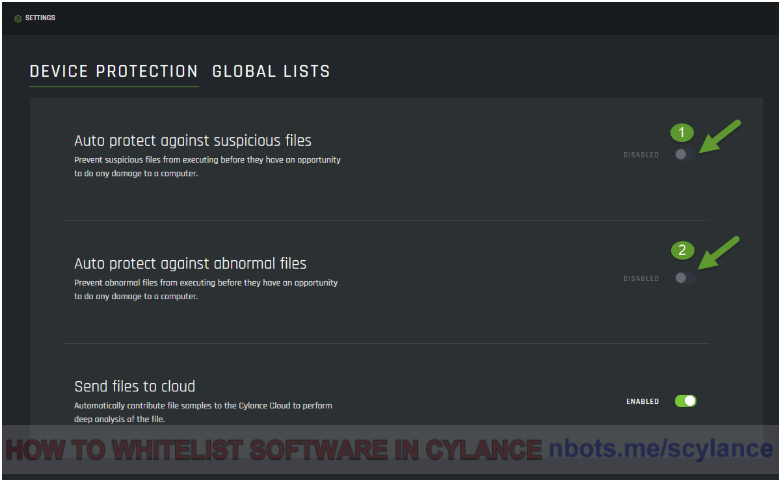The width and height of the screenshot is (781, 480).
Task: Turn off Send files to cloud toggle
Action: pos(685,401)
